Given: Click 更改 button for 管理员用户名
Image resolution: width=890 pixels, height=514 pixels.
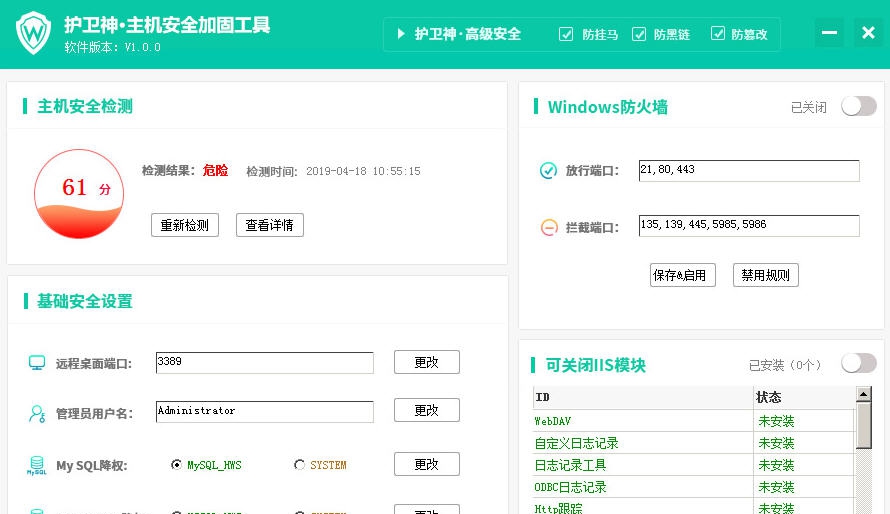Looking at the screenshot, I should (427, 410).
